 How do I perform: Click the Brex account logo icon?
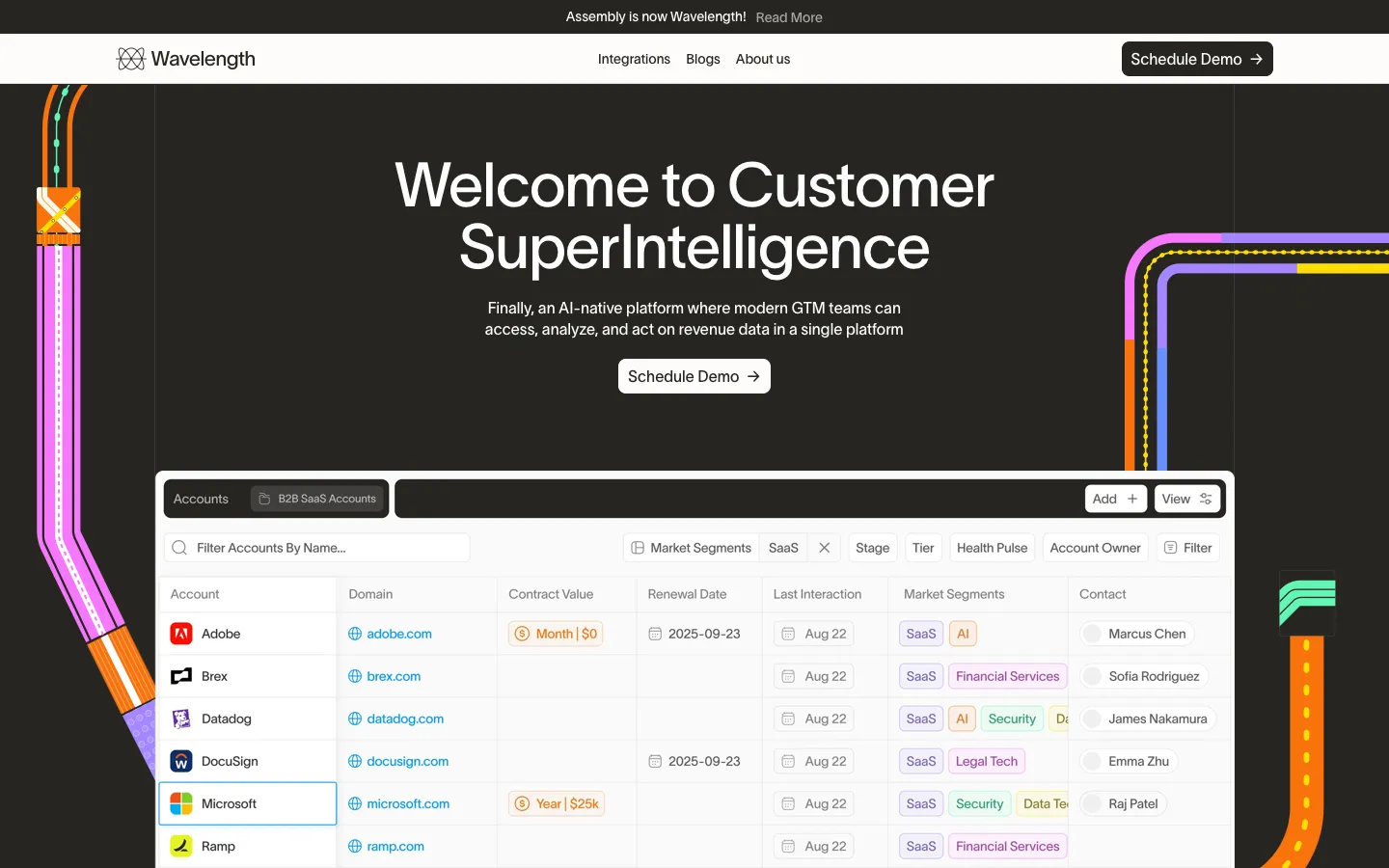click(x=181, y=676)
